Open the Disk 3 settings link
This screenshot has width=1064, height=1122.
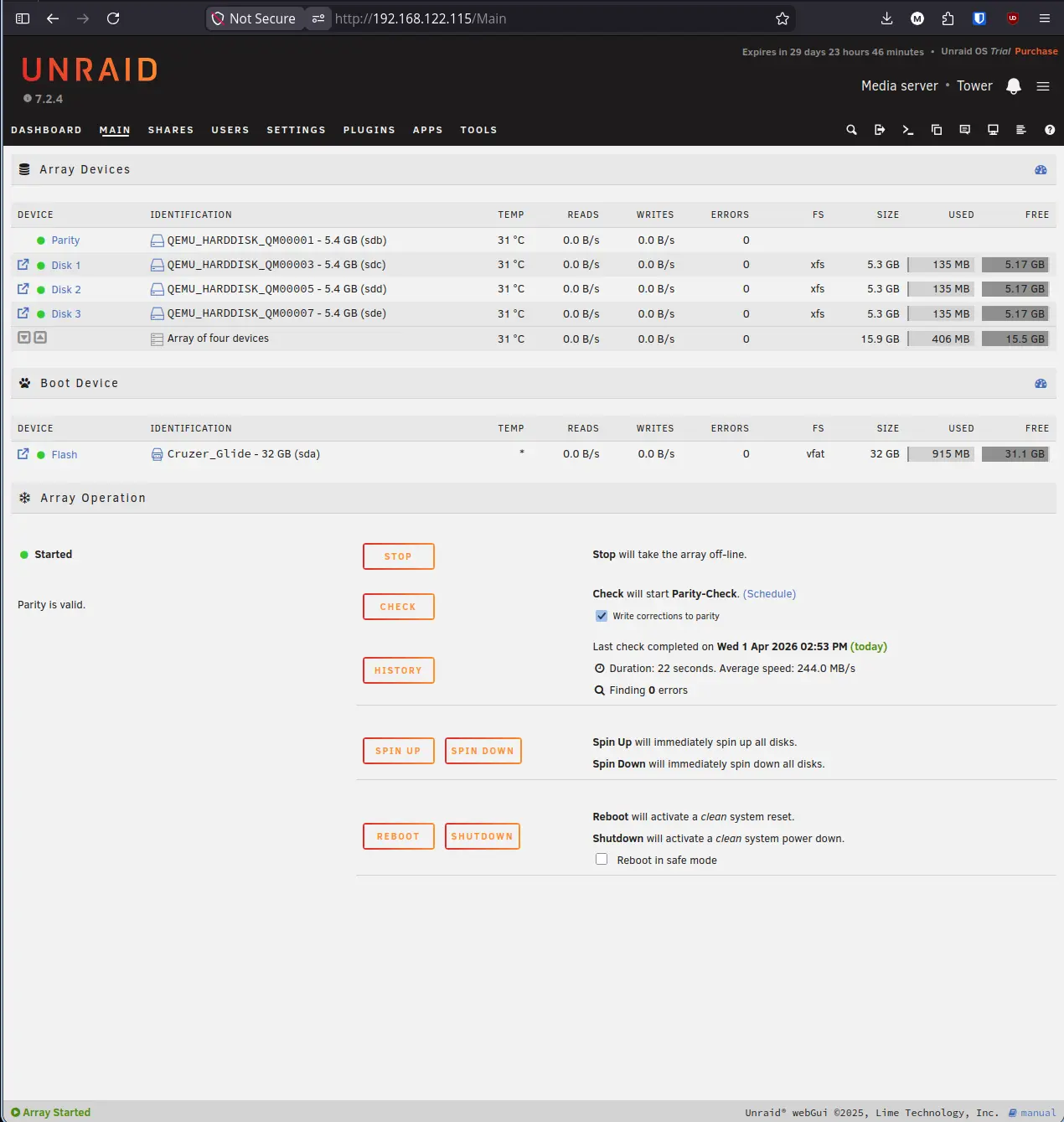66,313
